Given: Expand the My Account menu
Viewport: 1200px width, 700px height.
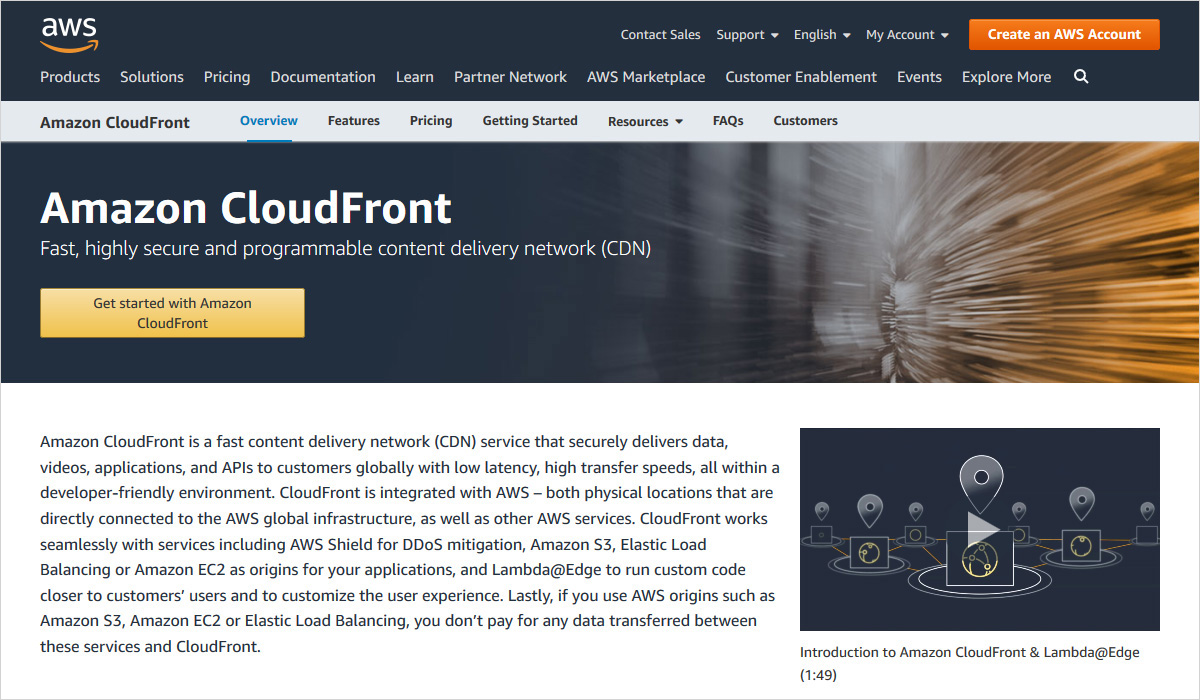Looking at the screenshot, I should click(x=907, y=35).
